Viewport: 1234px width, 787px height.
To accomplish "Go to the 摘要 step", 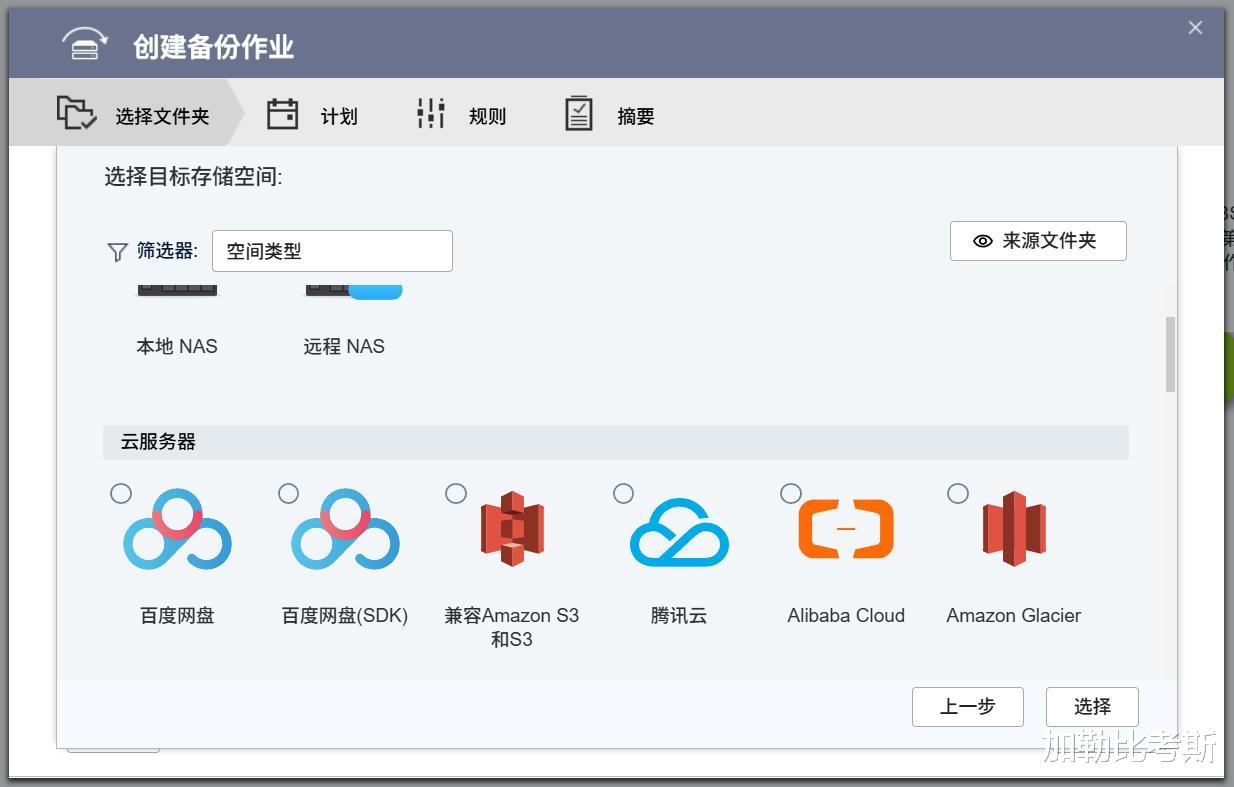I will tap(608, 115).
